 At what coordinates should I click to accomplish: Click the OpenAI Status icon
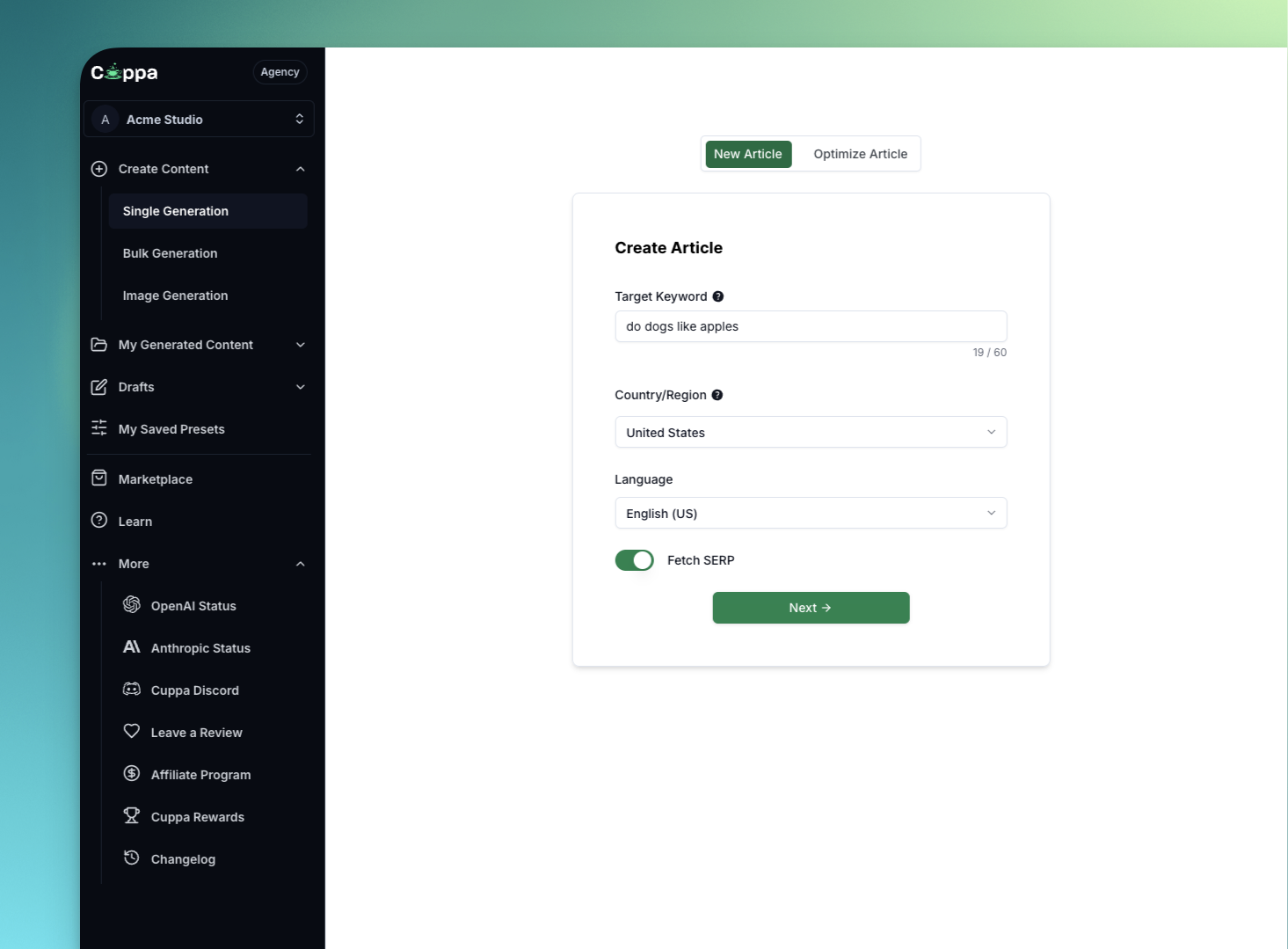tap(132, 605)
